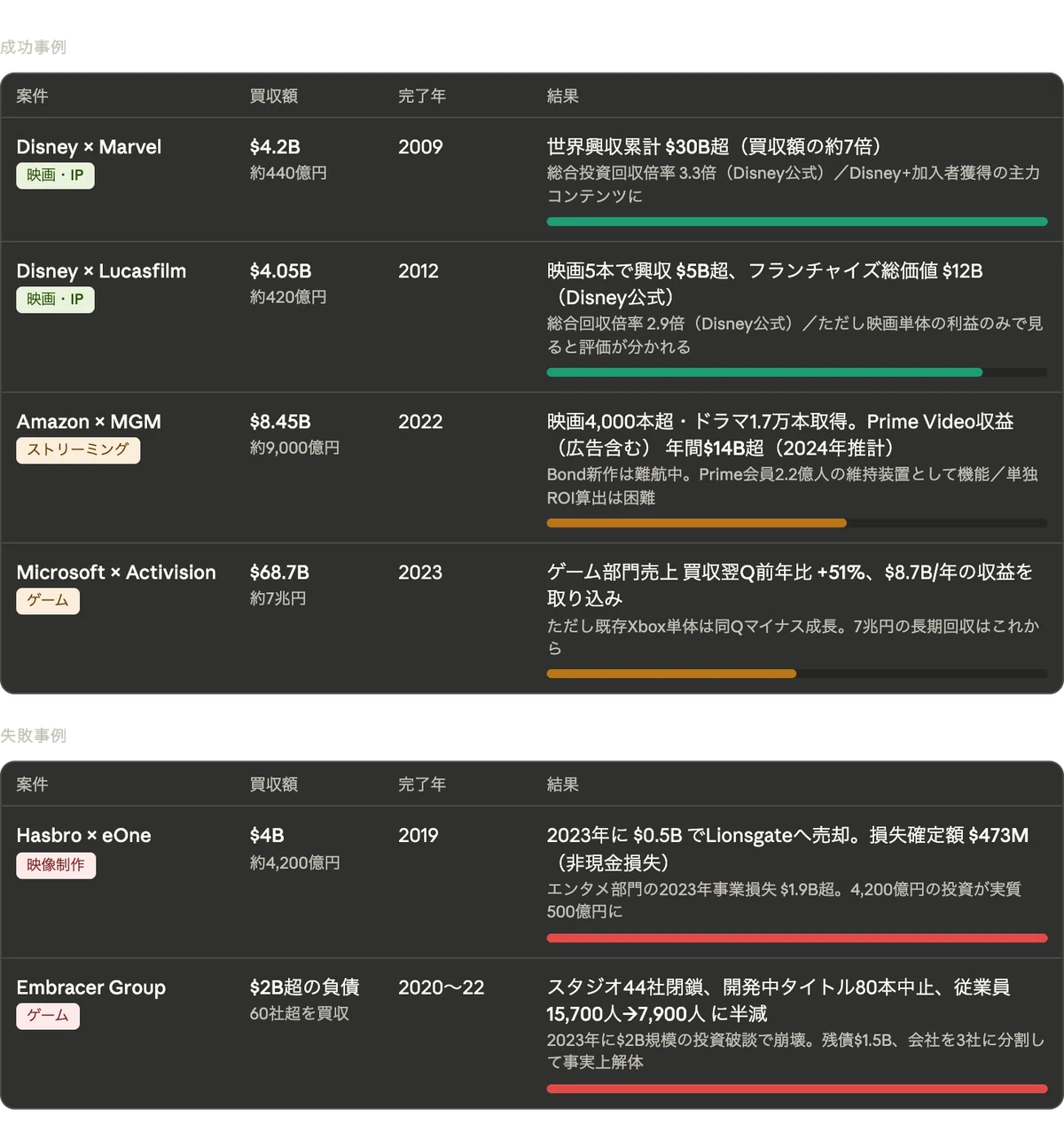Select the Hasbro × eOne deal name
The width and height of the screenshot is (1064, 1139).
pyautogui.click(x=83, y=836)
